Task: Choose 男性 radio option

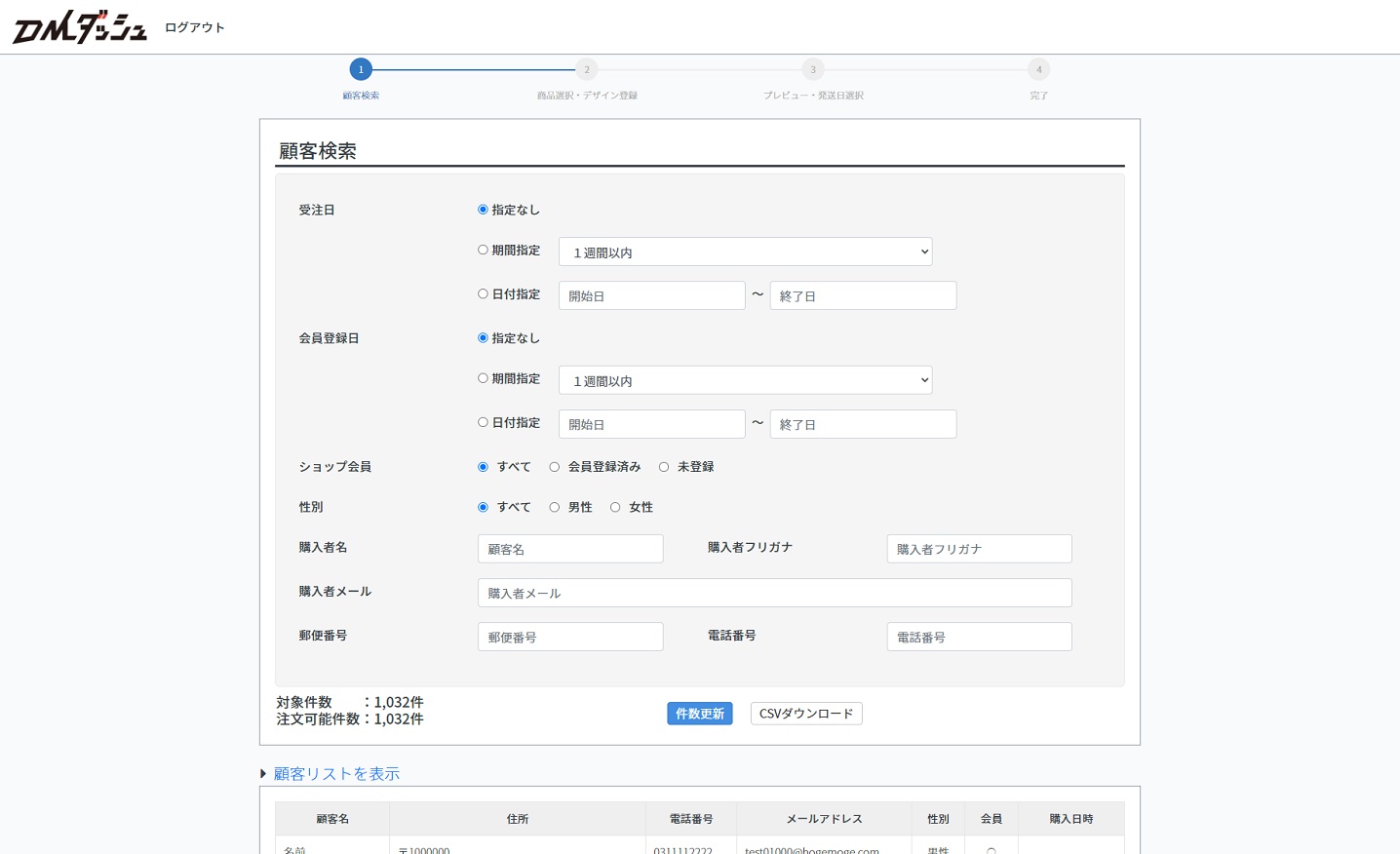Action: 555,507
